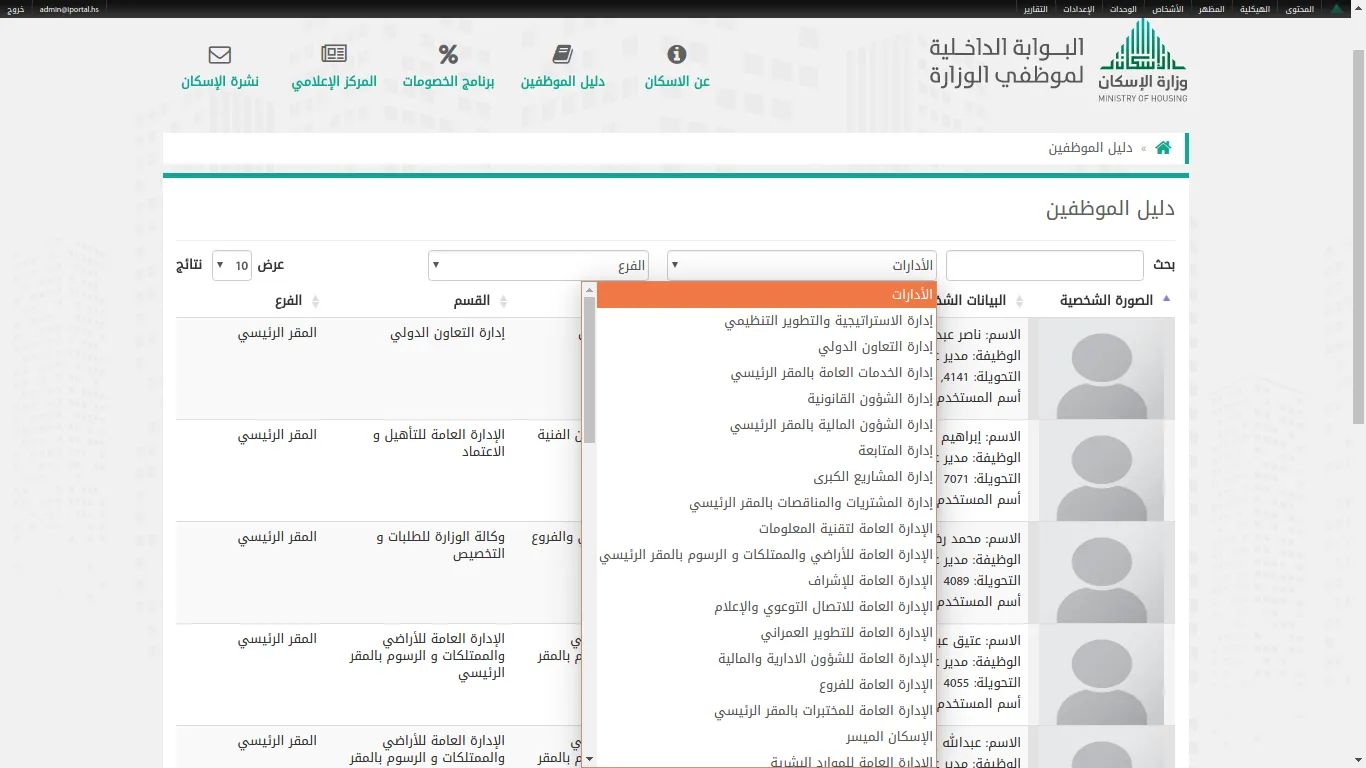The width and height of the screenshot is (1366, 768).
Task: Open الوحدات menu in admin bar
Action: tap(1123, 8)
